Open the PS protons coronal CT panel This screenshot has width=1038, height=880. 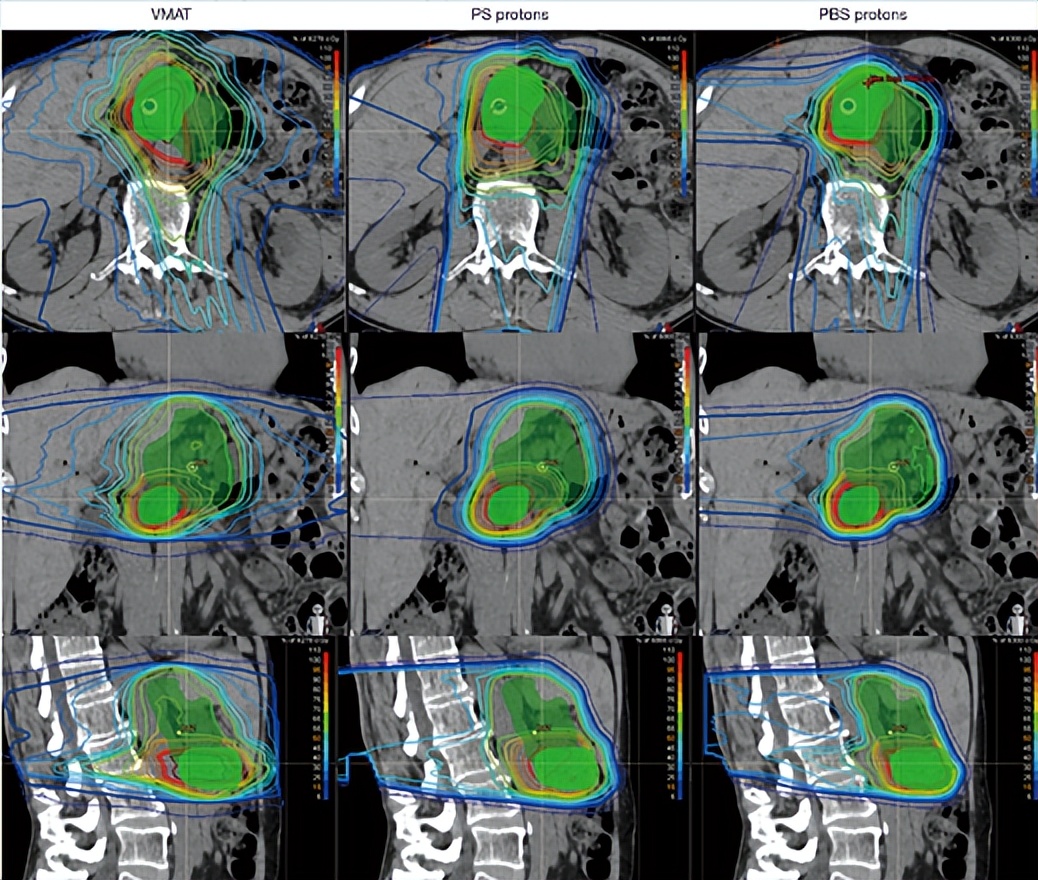click(x=521, y=484)
